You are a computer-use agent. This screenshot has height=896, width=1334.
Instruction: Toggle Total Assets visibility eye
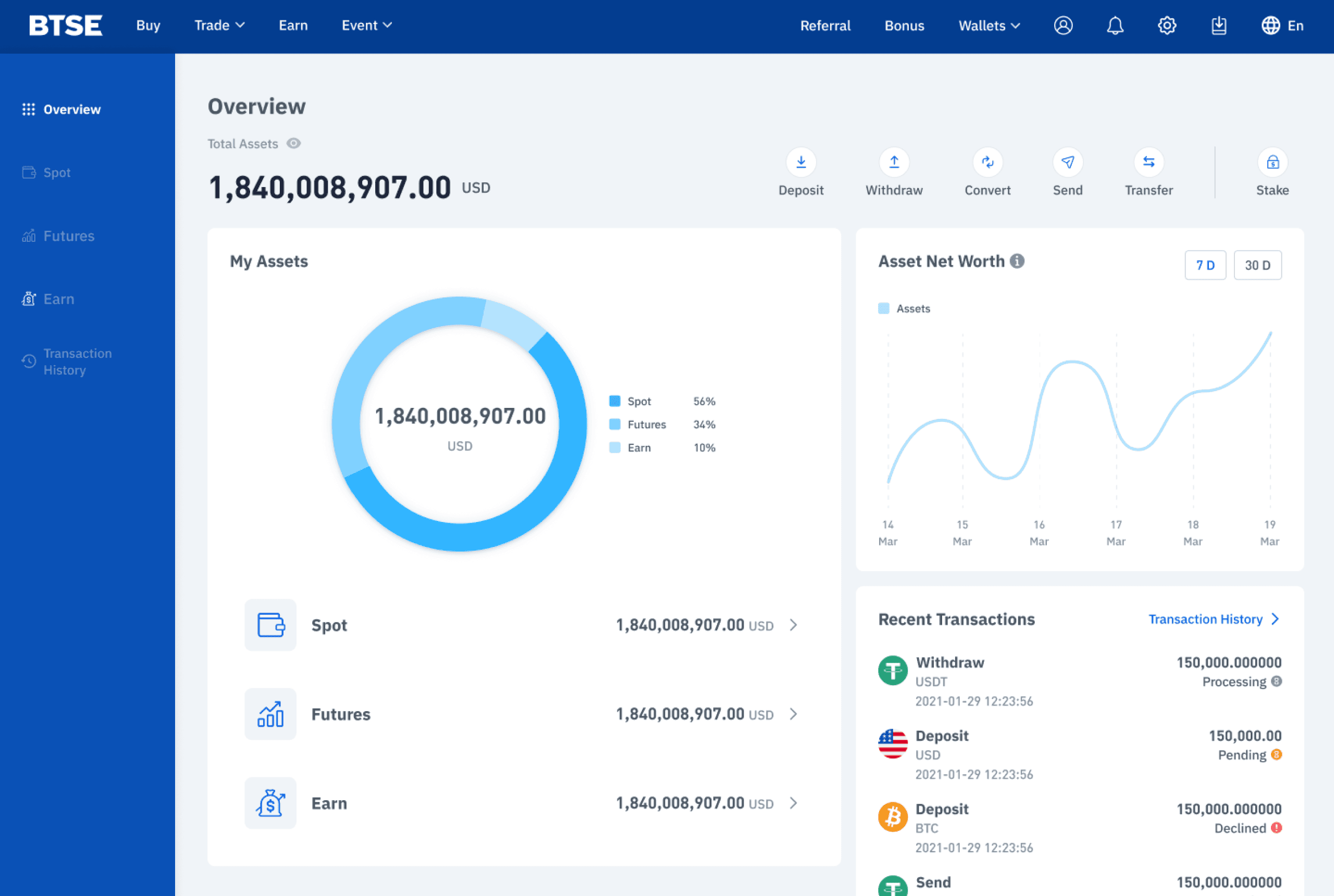(x=293, y=143)
